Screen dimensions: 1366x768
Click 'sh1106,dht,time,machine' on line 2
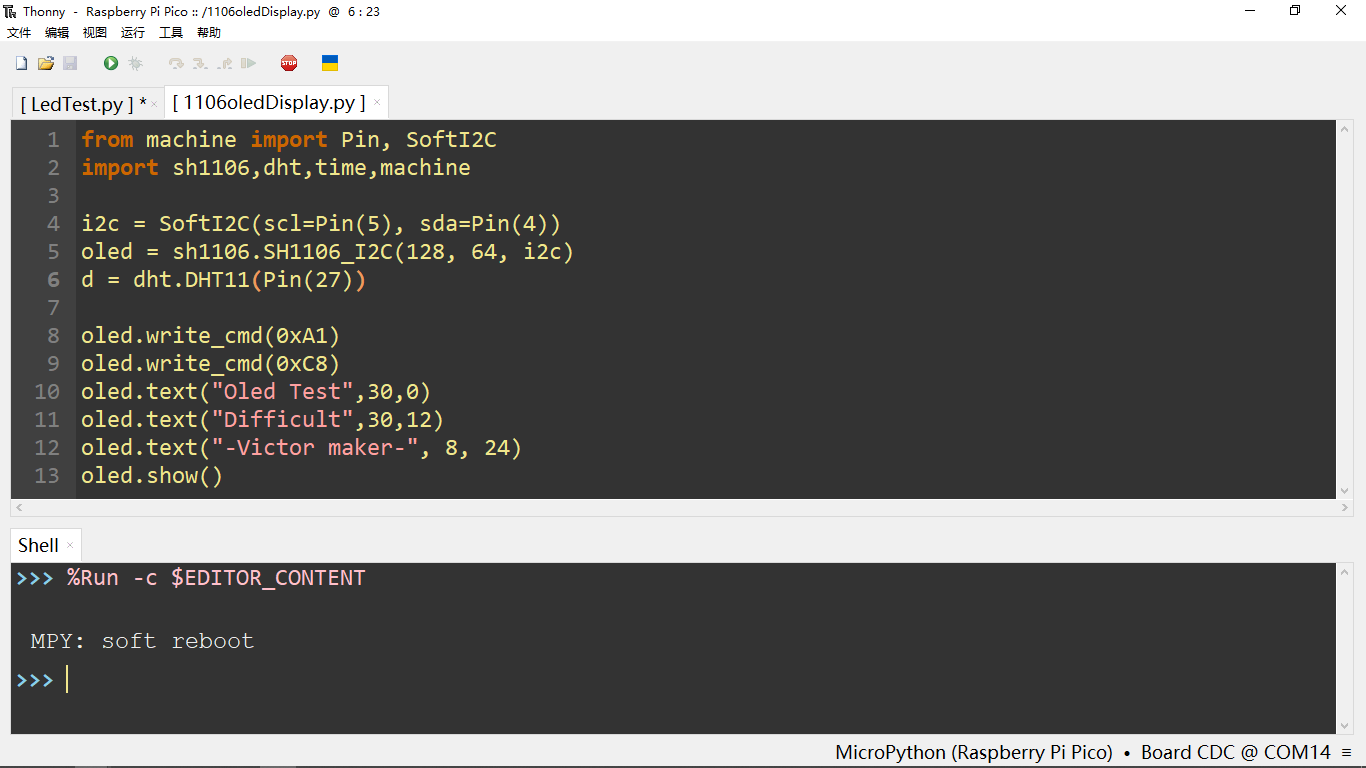coord(321,167)
